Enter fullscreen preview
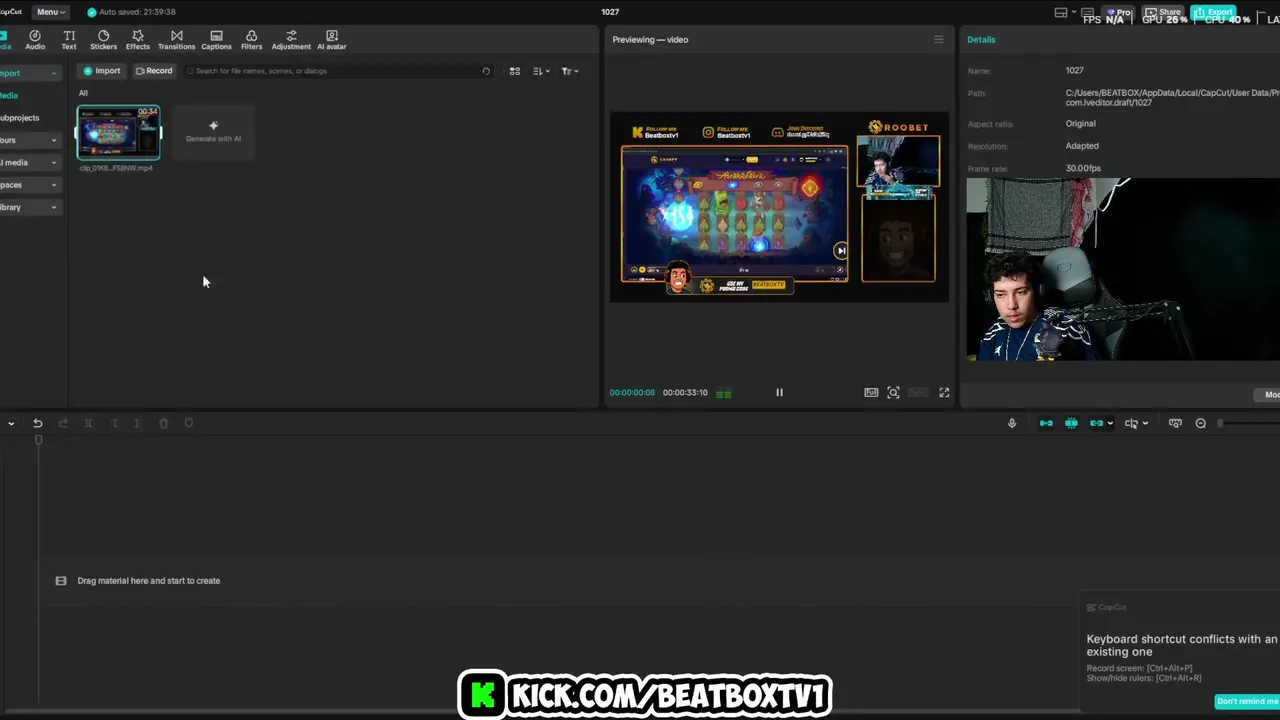 coord(944,392)
